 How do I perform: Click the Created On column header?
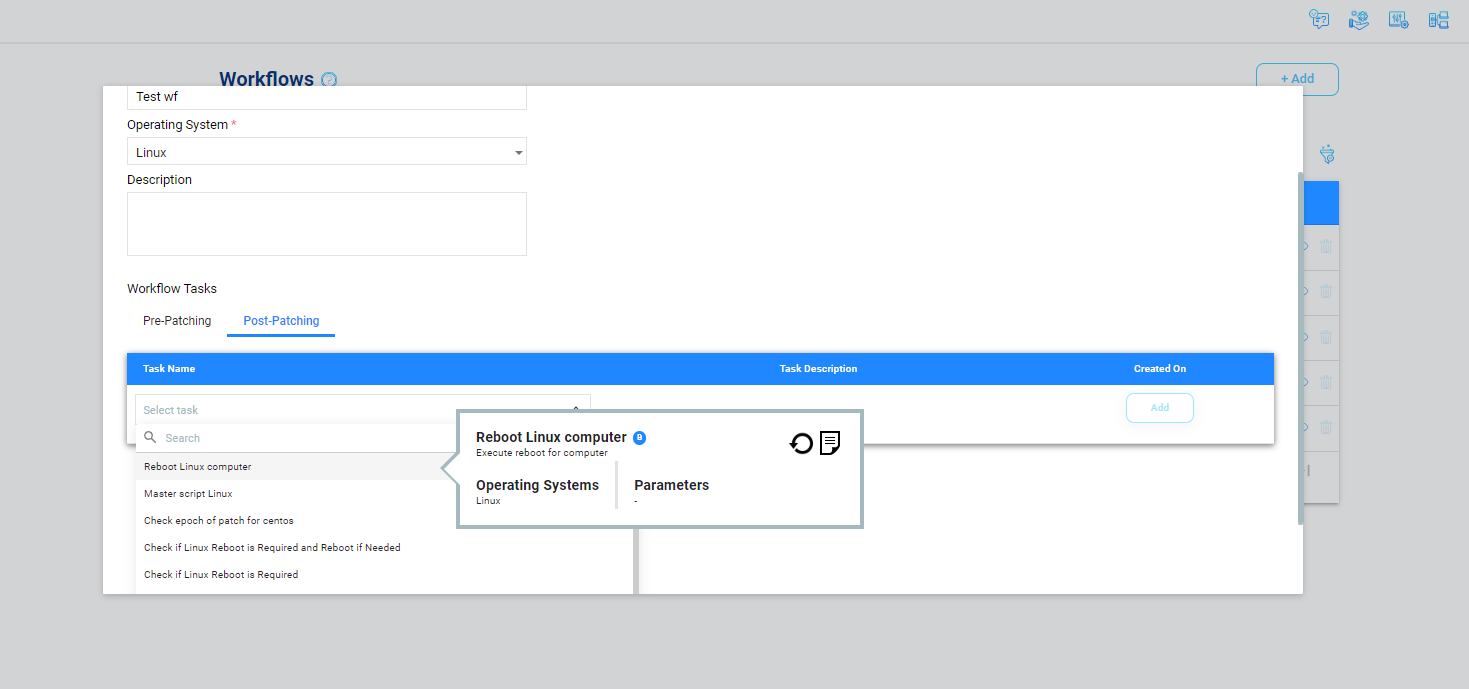[x=1160, y=369]
